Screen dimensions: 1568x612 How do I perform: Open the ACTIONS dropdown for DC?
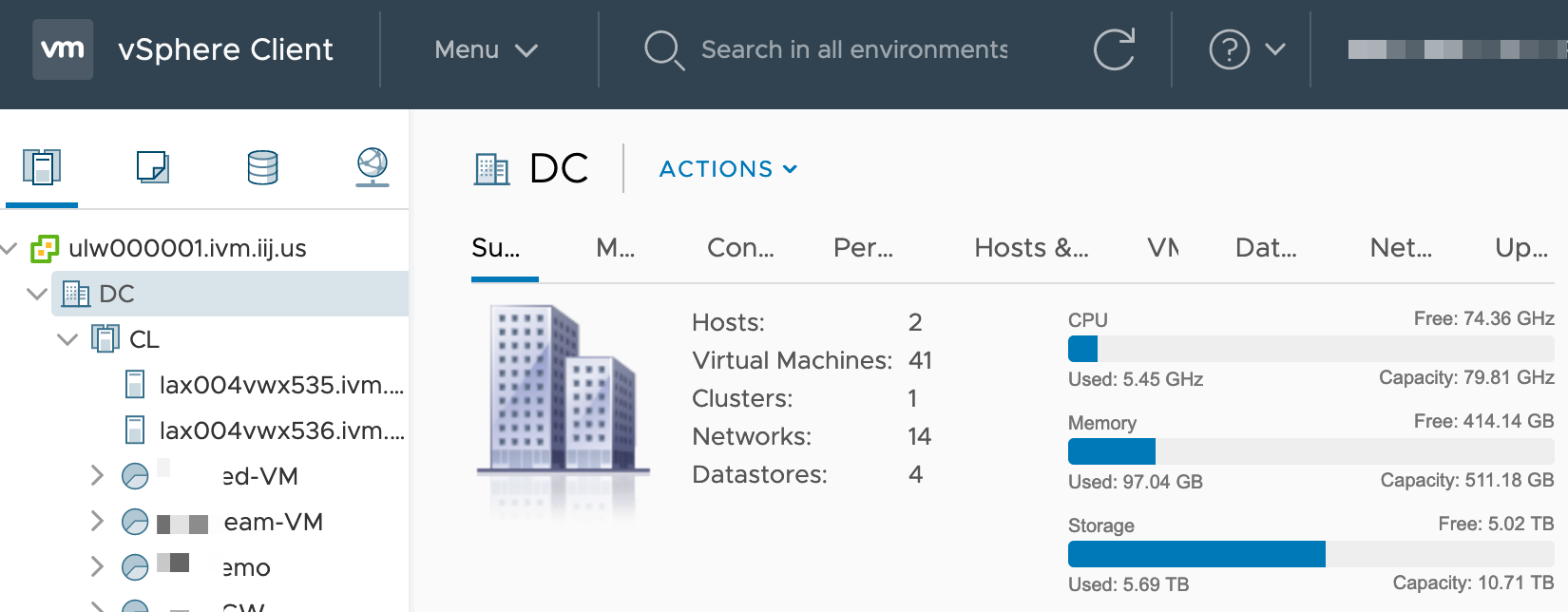[x=729, y=169]
